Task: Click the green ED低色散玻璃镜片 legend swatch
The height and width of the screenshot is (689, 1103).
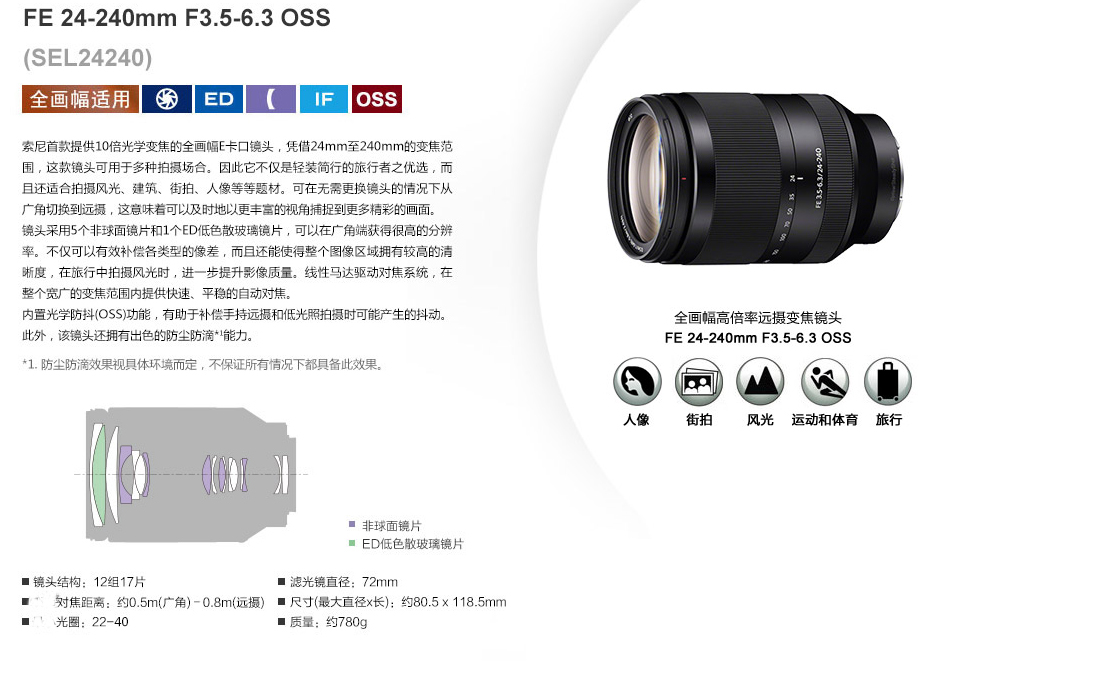Action: (352, 543)
